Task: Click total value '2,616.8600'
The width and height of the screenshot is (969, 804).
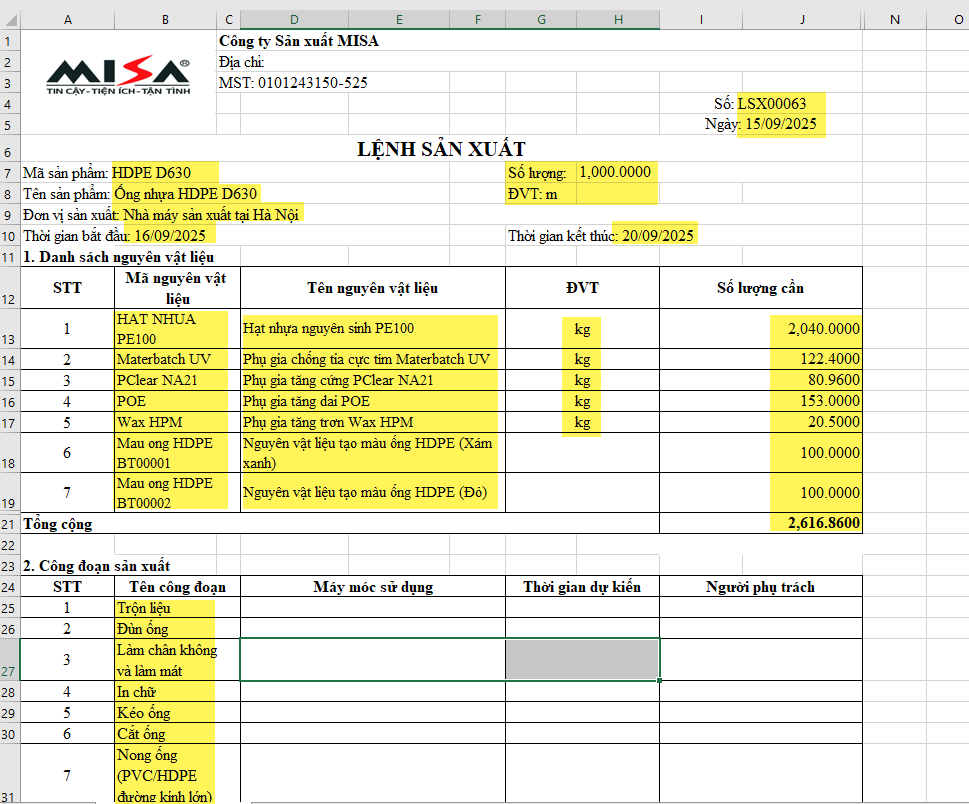Action: pyautogui.click(x=823, y=523)
